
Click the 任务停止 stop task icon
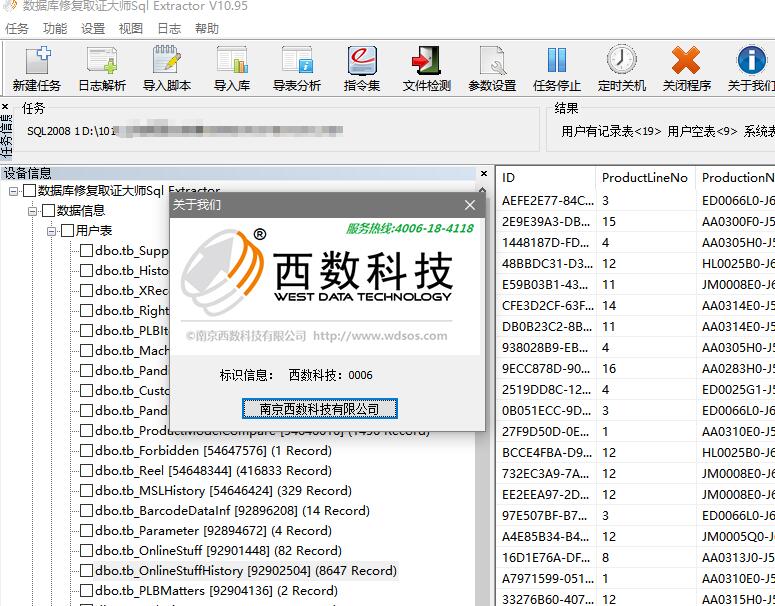tap(557, 68)
